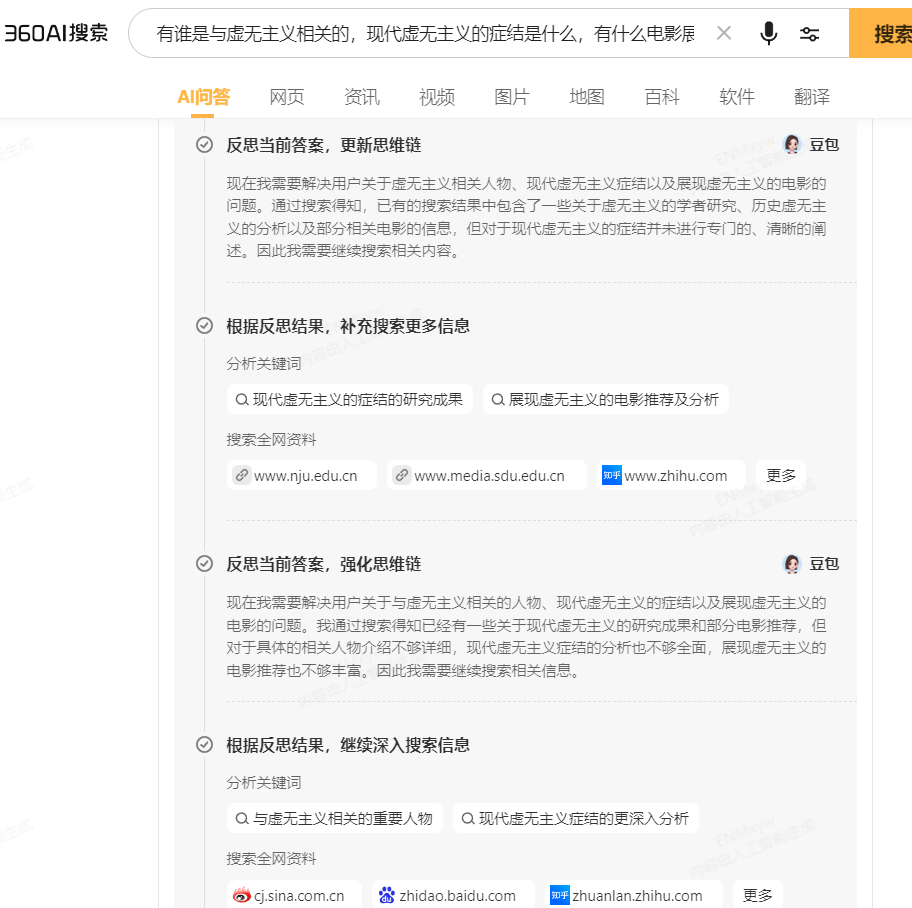Open the 百科 tab

661,97
